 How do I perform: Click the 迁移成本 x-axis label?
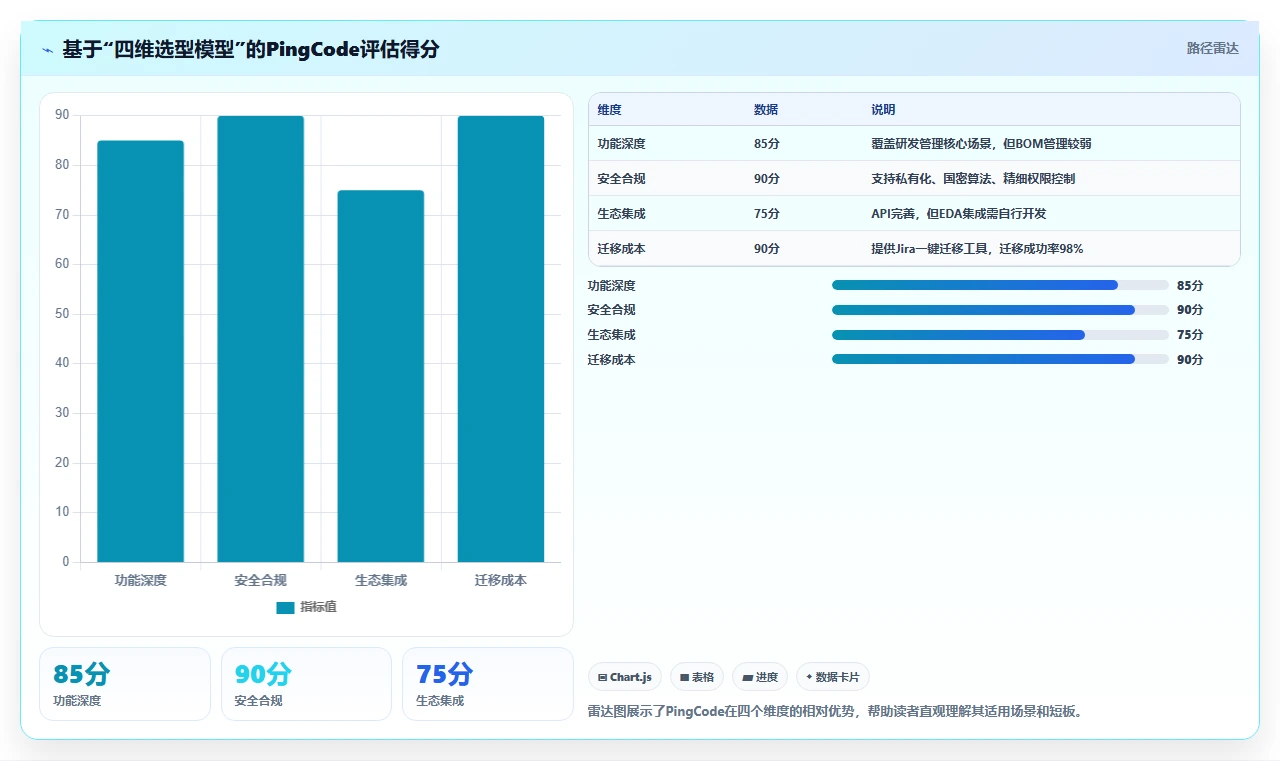tap(501, 580)
